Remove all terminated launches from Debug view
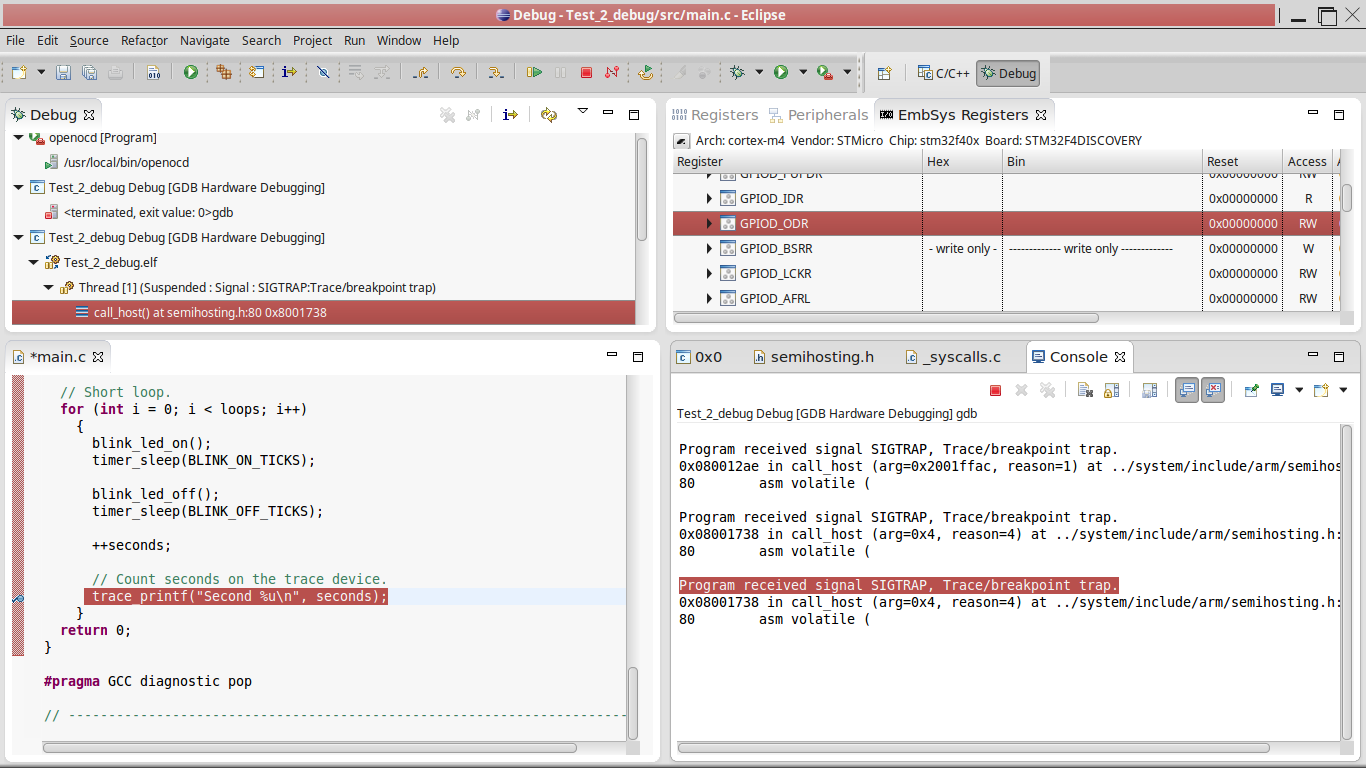1366x768 pixels. pos(447,114)
